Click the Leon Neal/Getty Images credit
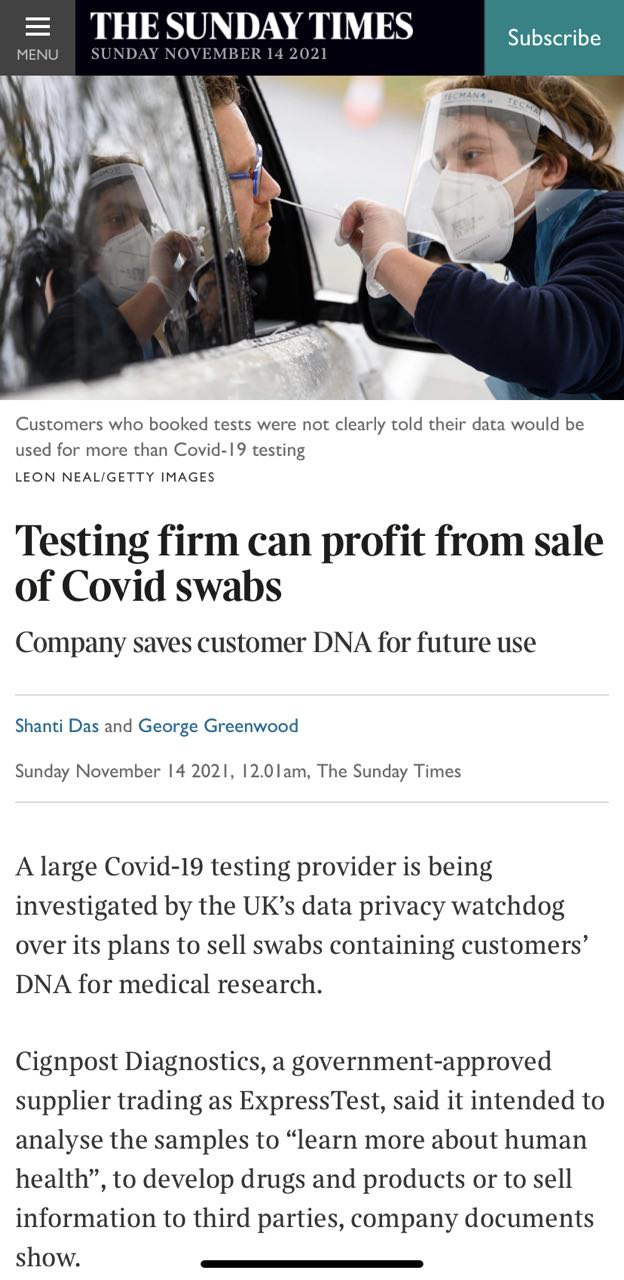 pos(115,477)
